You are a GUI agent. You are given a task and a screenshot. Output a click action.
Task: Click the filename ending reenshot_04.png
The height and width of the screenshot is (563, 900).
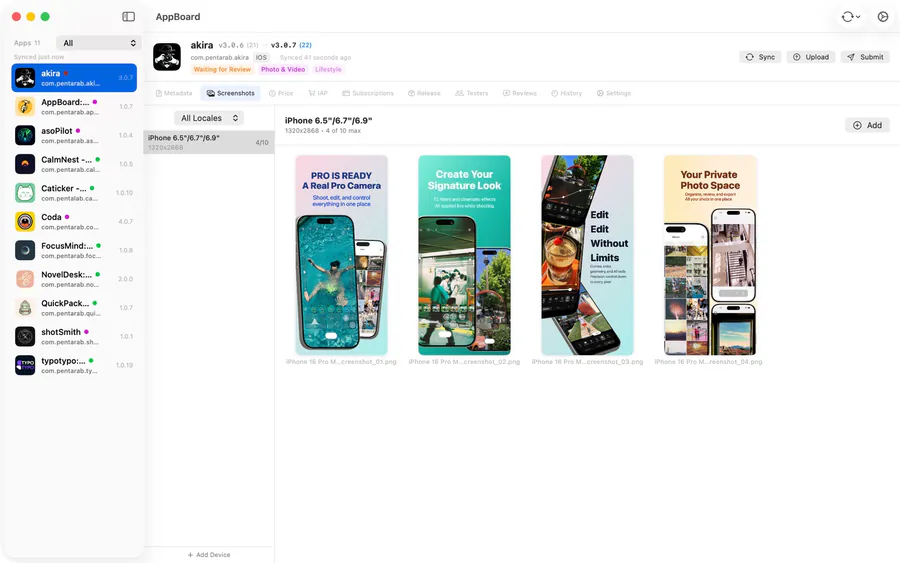[x=708, y=362]
